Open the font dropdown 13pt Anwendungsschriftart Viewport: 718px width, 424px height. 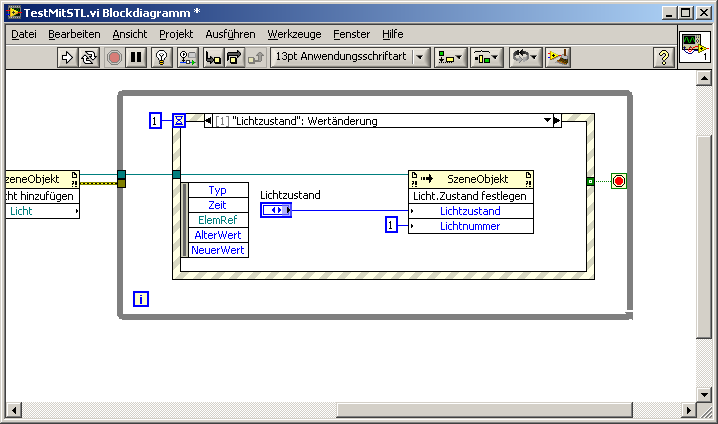pos(350,57)
